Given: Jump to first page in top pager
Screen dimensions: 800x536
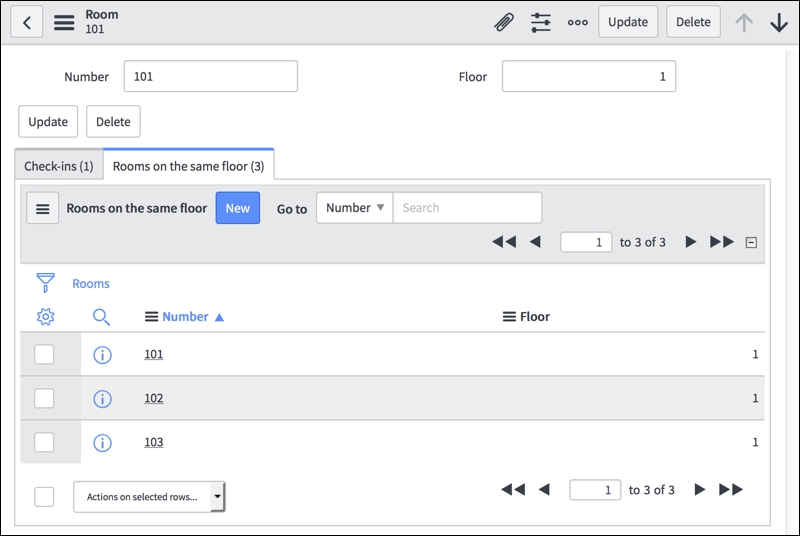Looking at the screenshot, I should [504, 242].
